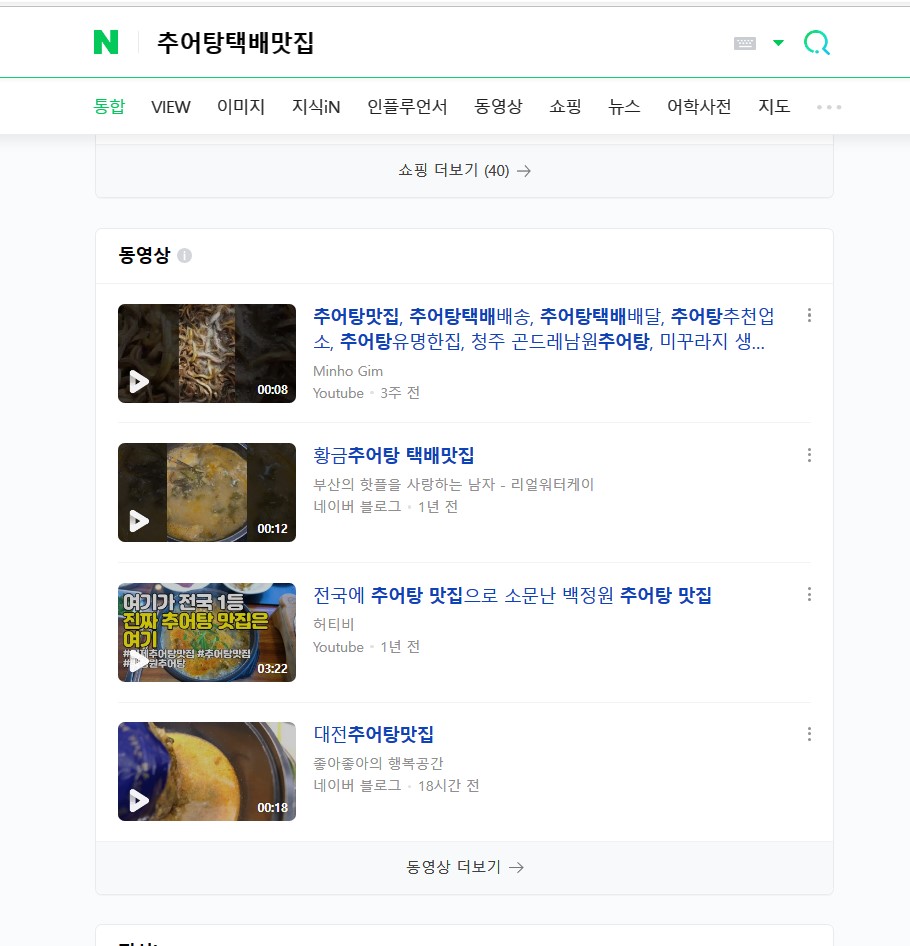910x946 pixels.
Task: Open video titled 추어탕맛집, 추어탕택배배송
Action: click(x=543, y=329)
